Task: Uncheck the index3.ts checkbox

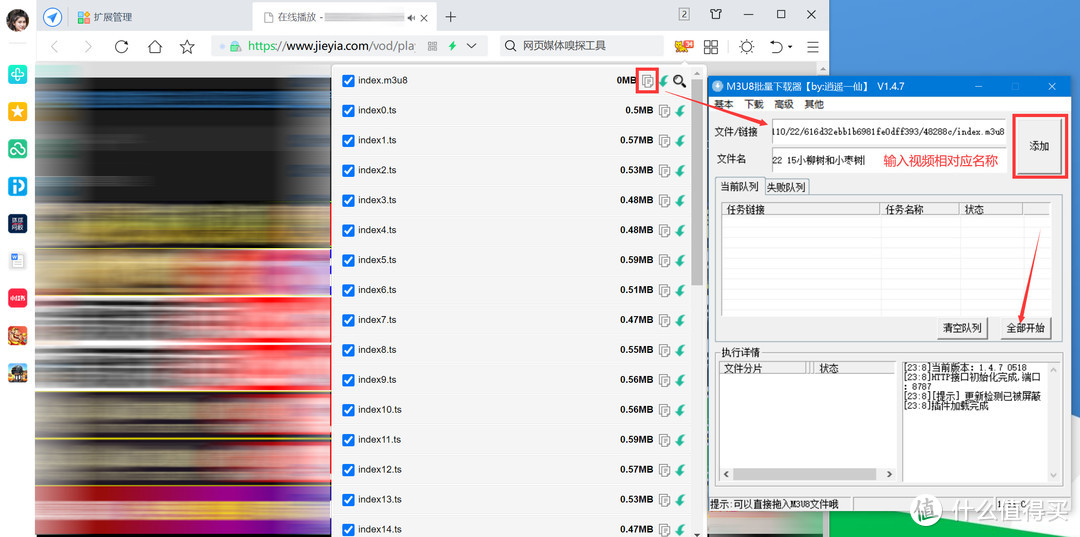Action: pos(348,200)
